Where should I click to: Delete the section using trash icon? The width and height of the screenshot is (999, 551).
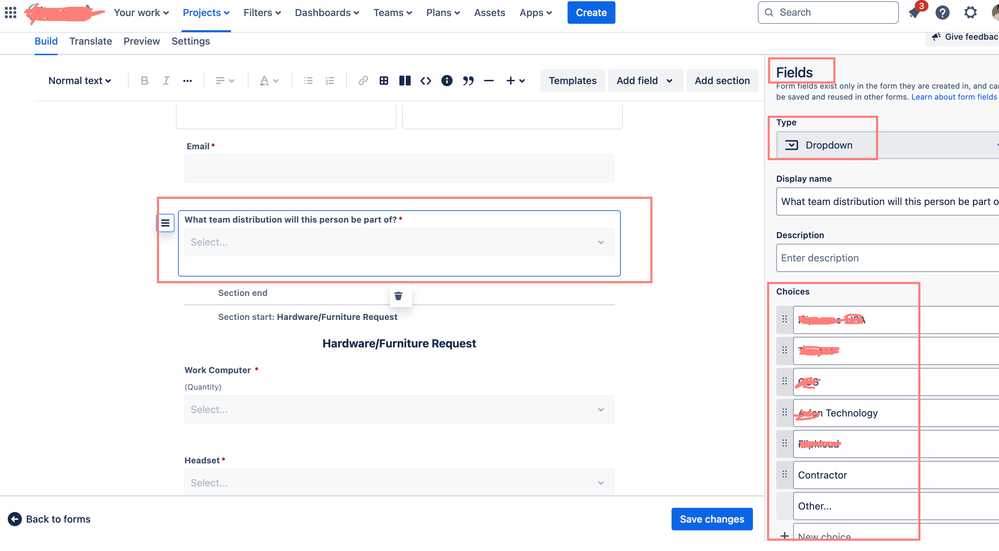398,296
